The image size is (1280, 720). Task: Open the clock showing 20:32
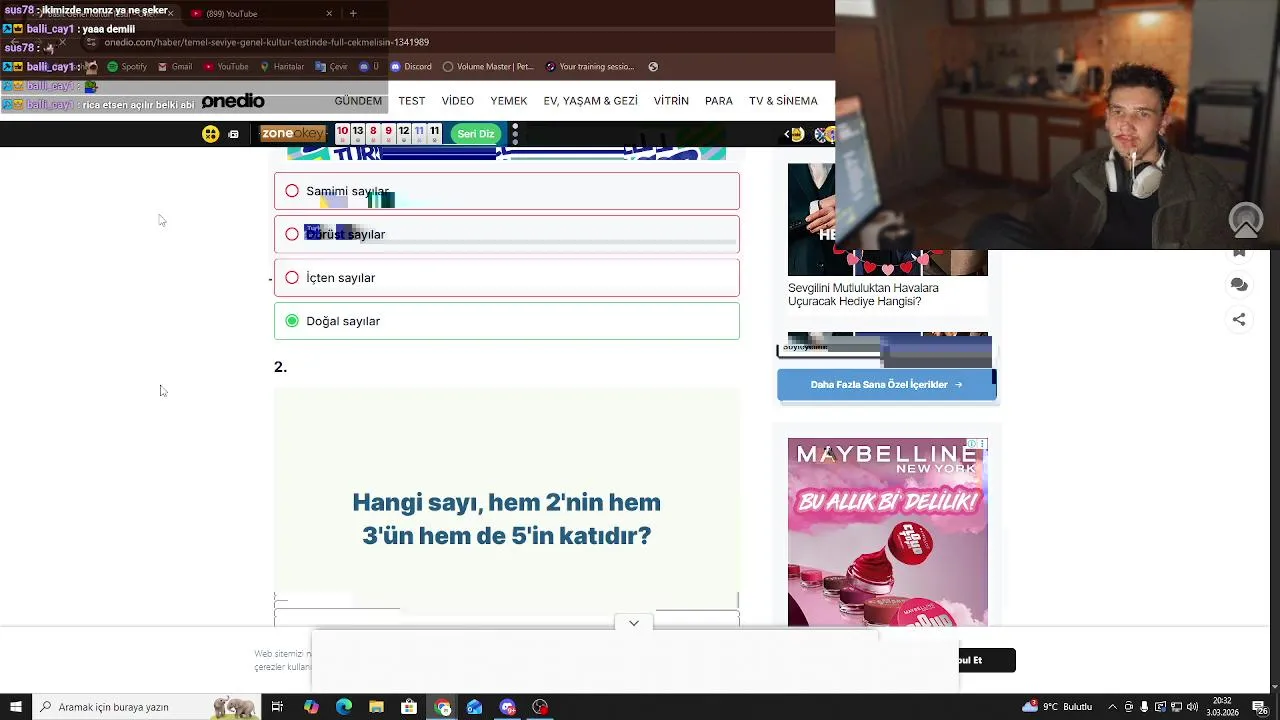point(1222,707)
